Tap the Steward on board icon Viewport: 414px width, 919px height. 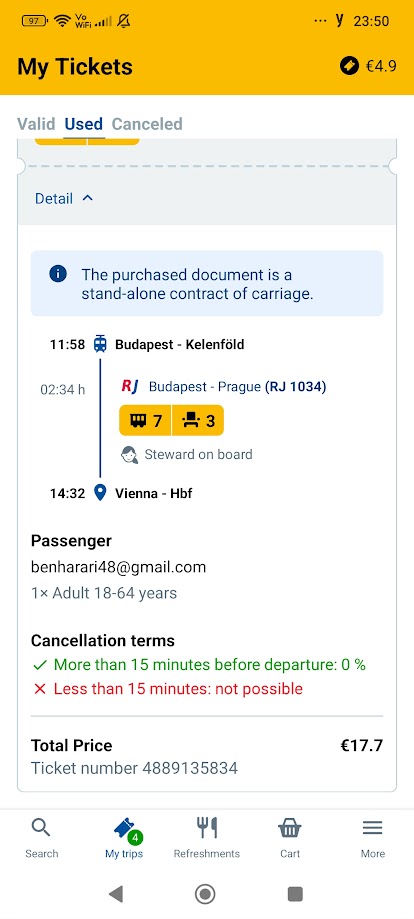point(130,455)
